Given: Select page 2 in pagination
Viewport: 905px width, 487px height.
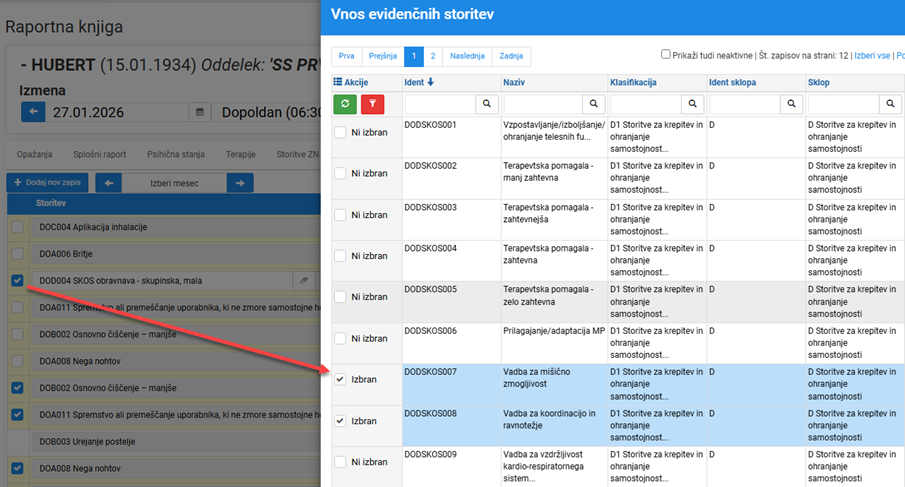Looking at the screenshot, I should [433, 56].
